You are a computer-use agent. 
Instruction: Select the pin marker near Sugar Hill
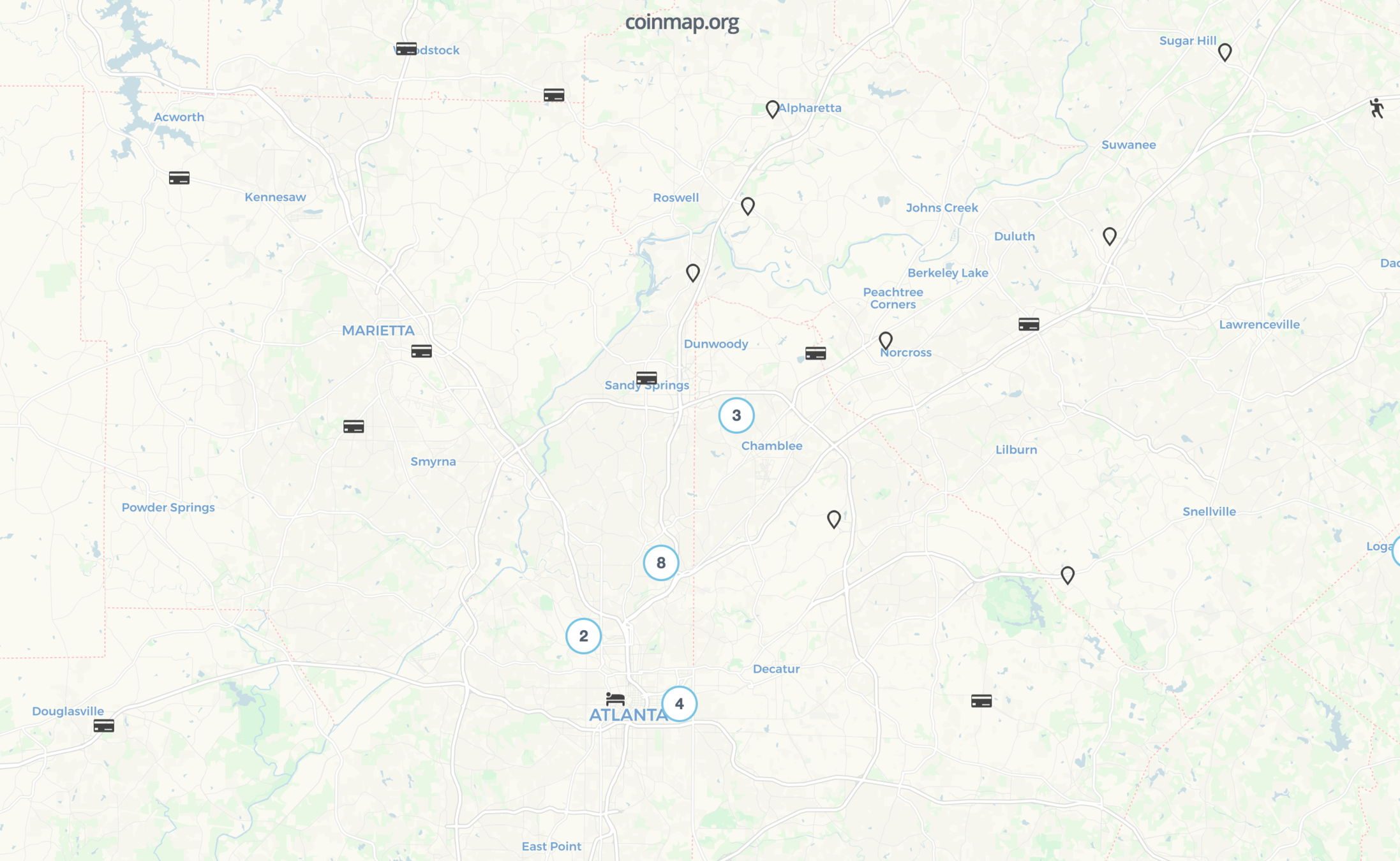tap(1225, 52)
